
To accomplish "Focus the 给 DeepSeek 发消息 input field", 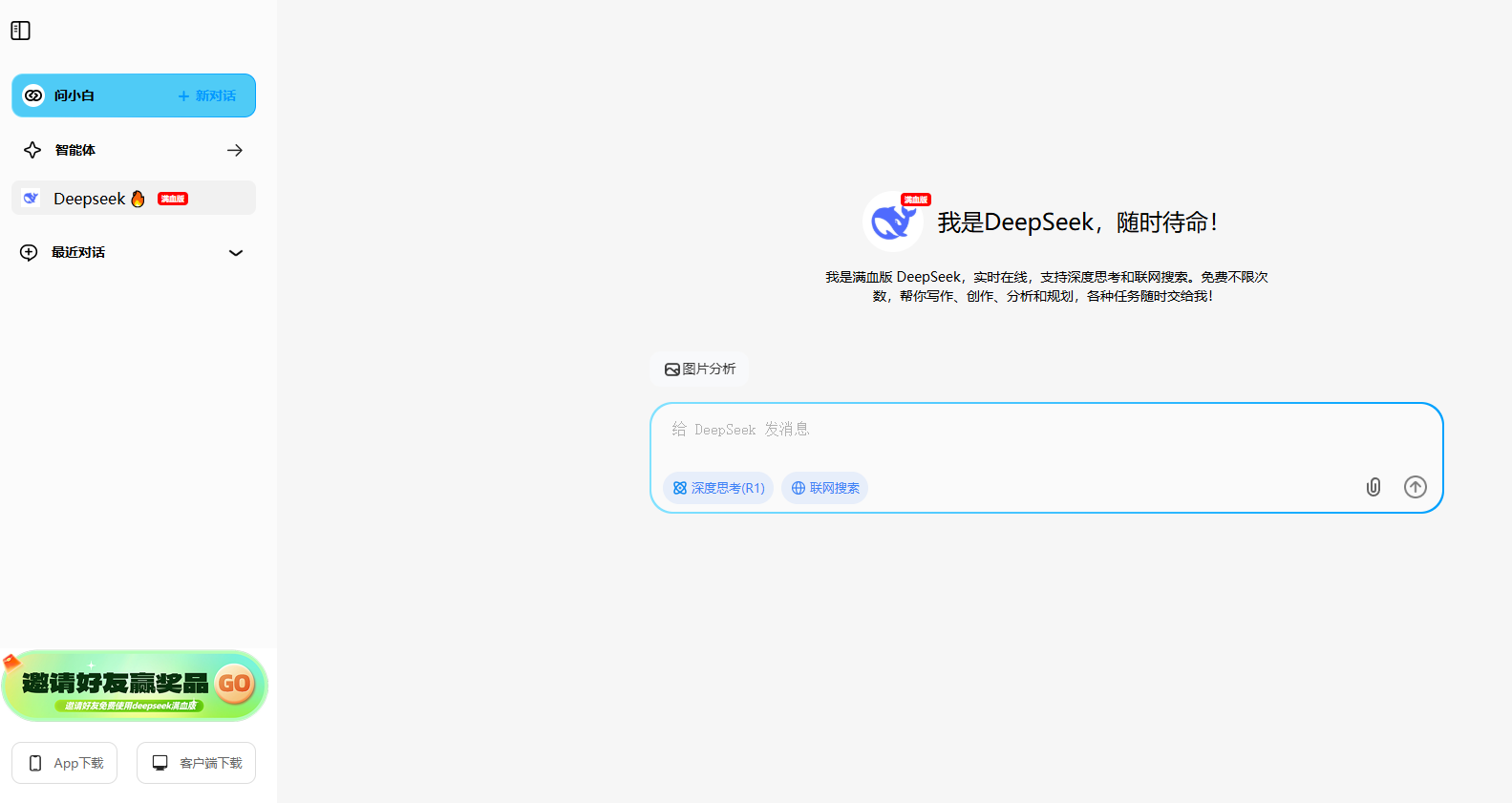I will (1046, 430).
